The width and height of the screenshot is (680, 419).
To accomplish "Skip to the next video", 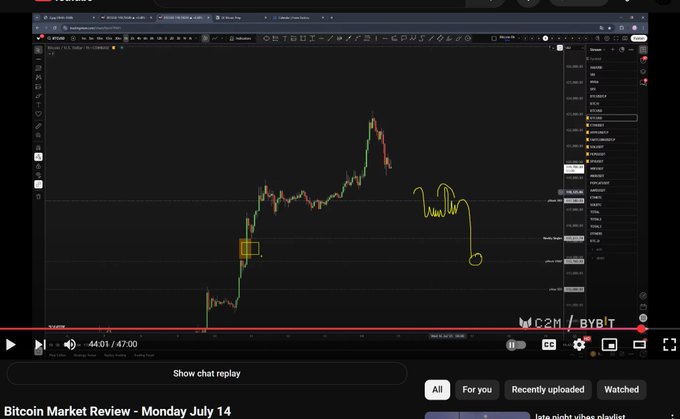I will (x=39, y=345).
